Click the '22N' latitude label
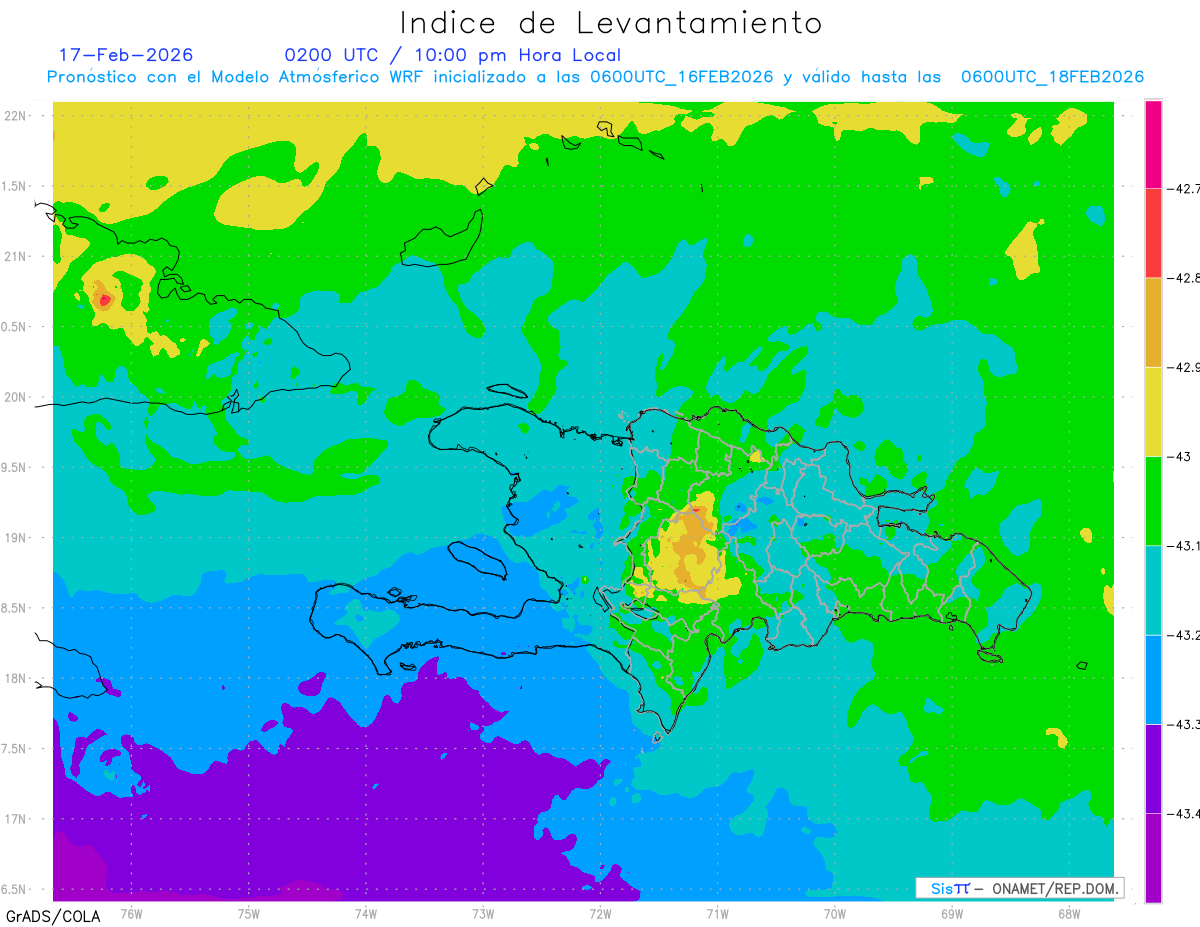This screenshot has width=1200, height=927. pyautogui.click(x=15, y=115)
